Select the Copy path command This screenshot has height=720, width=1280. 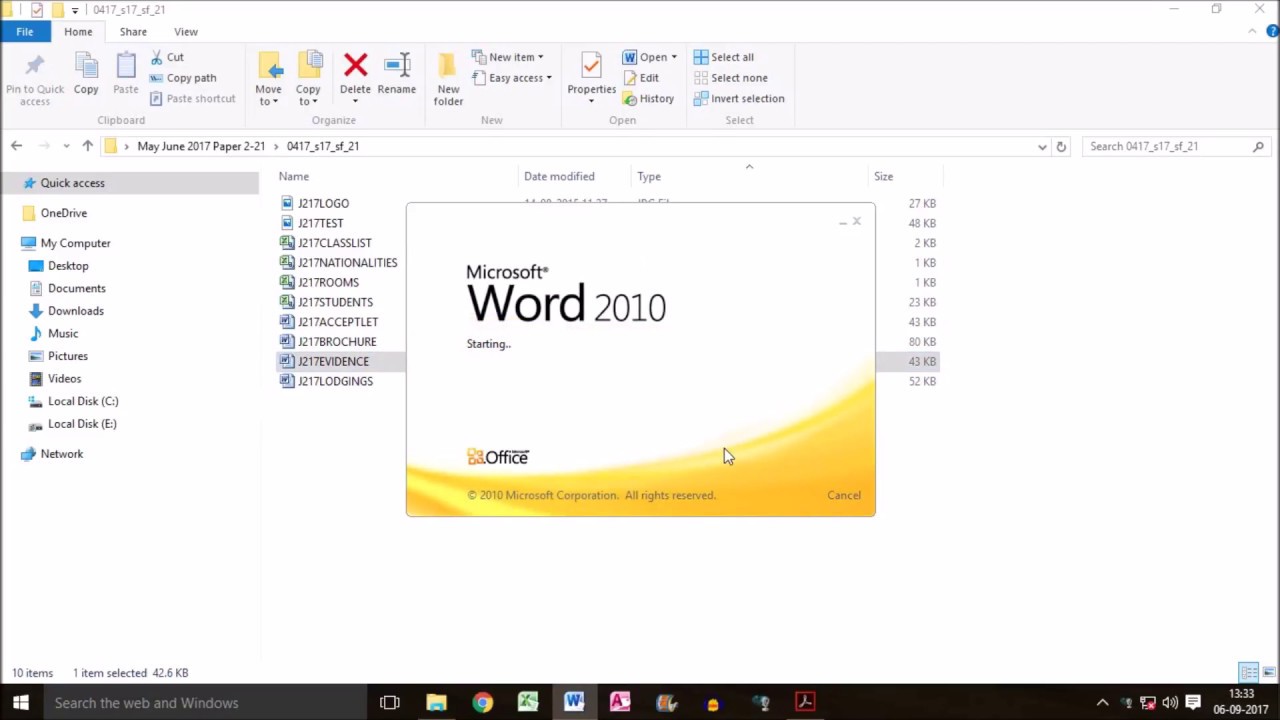click(183, 78)
